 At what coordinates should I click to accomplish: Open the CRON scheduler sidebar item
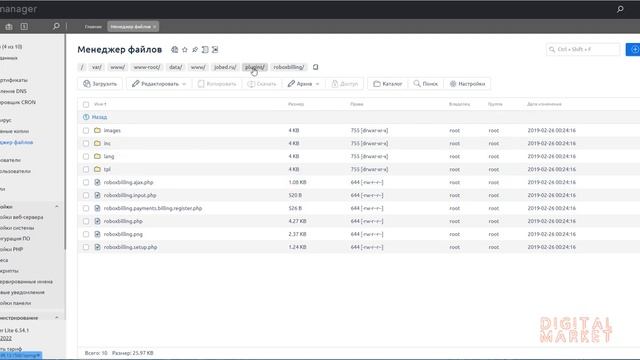[x=18, y=102]
